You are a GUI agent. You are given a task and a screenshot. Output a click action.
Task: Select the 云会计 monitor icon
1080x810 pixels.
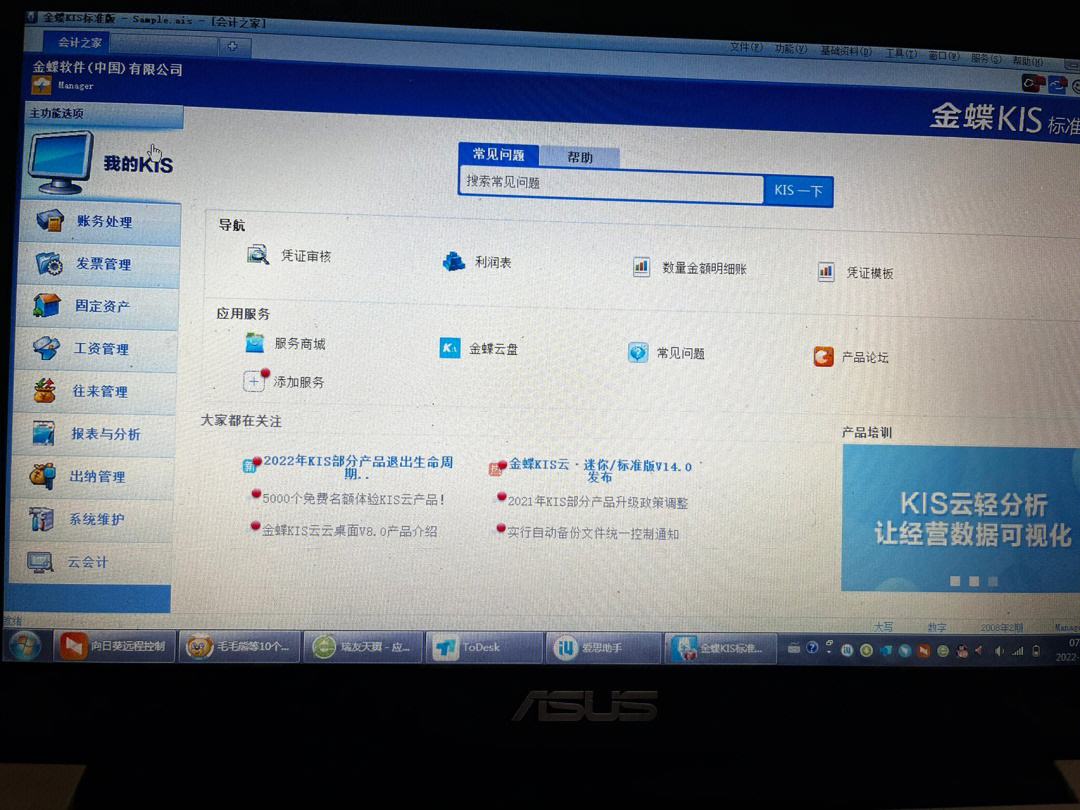(x=39, y=562)
